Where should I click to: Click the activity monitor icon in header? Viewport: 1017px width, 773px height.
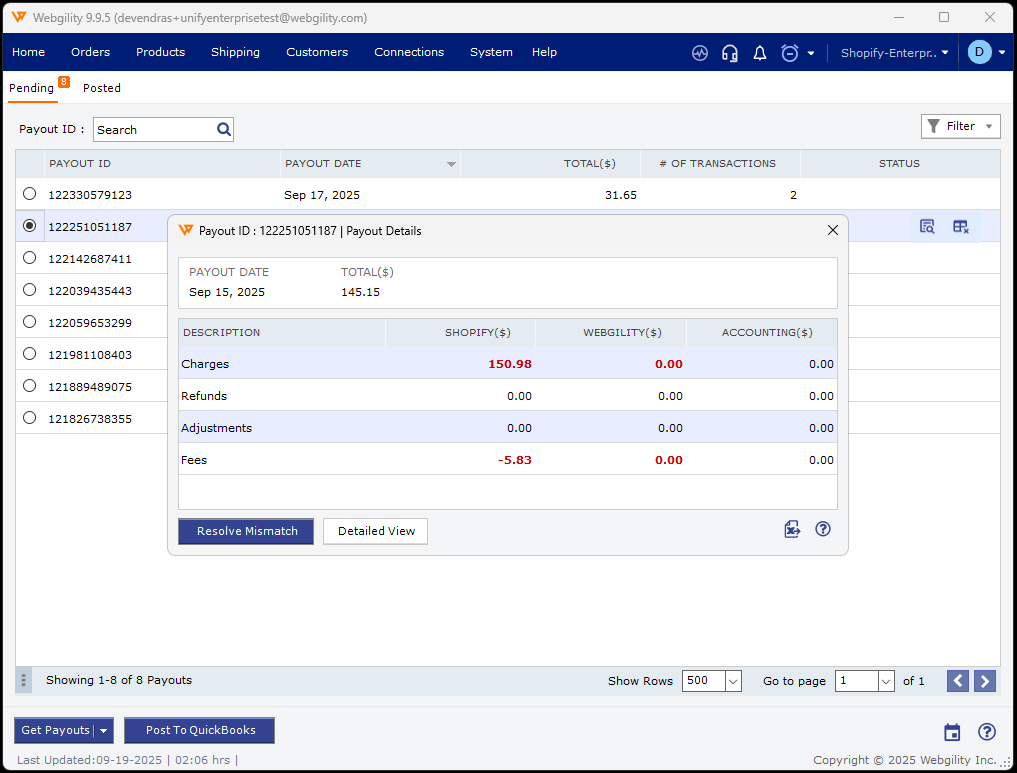pyautogui.click(x=700, y=53)
